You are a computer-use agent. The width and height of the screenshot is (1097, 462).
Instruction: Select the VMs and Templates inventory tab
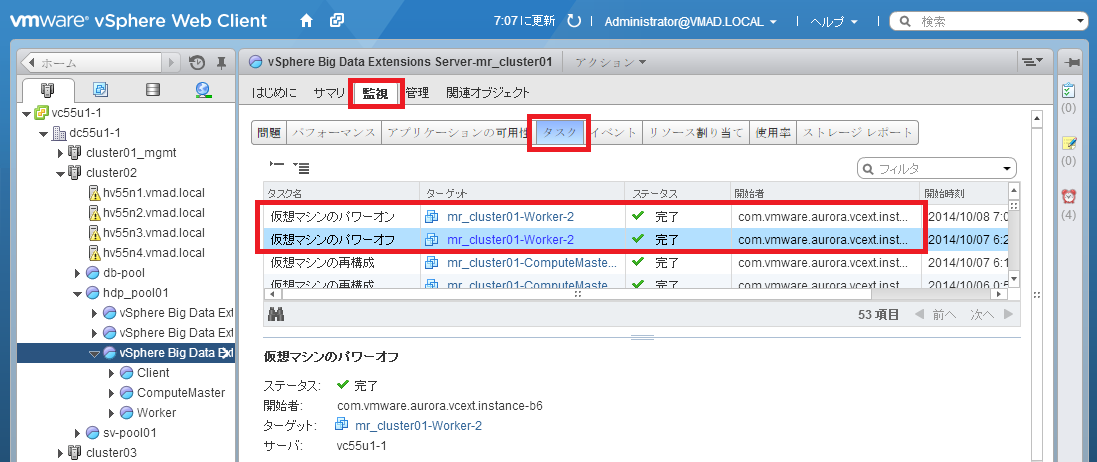[x=101, y=89]
